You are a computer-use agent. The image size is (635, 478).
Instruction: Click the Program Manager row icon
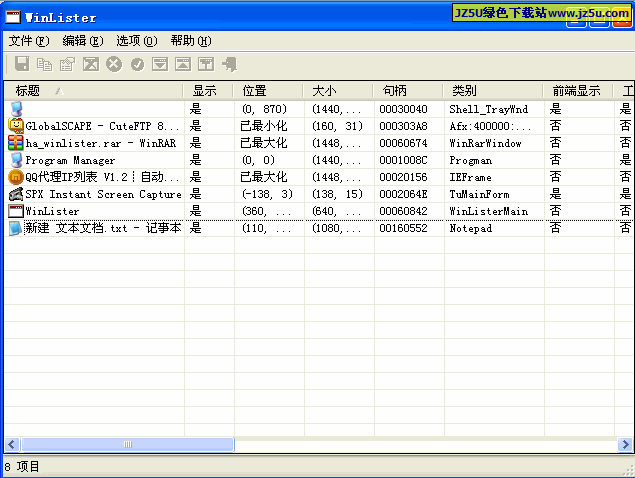[16, 160]
